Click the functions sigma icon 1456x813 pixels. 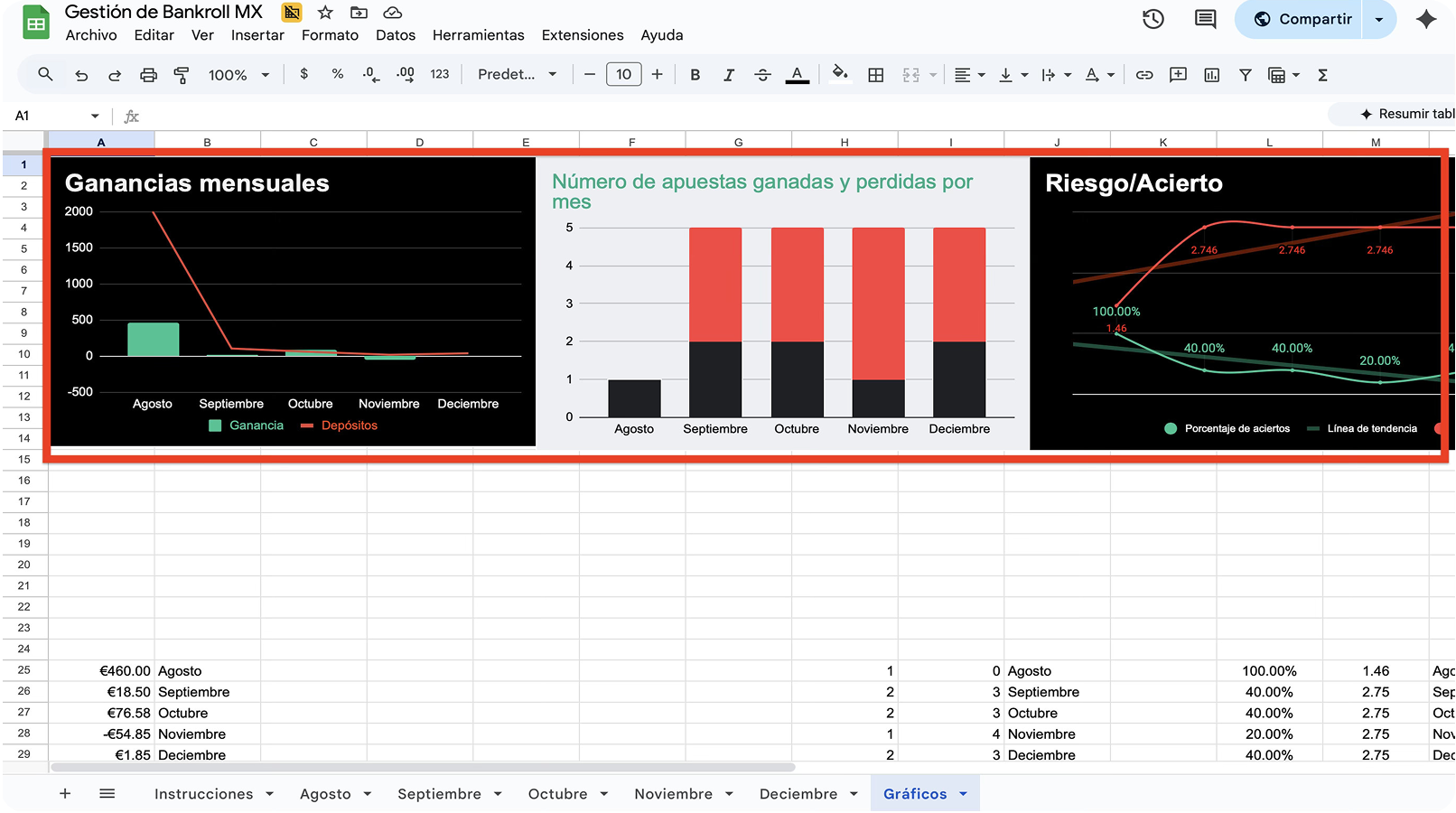(x=1322, y=75)
